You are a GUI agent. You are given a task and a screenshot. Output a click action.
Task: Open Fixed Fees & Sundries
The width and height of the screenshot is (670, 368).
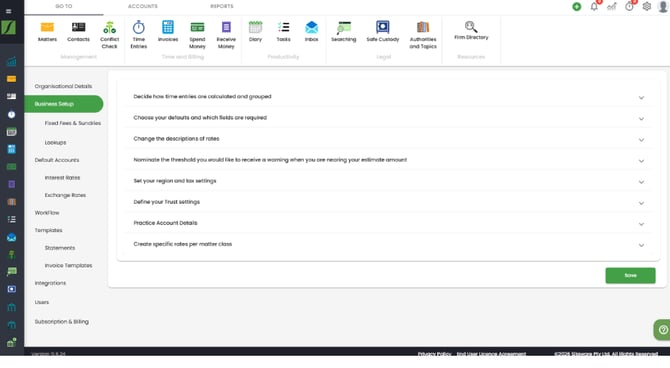click(x=73, y=123)
